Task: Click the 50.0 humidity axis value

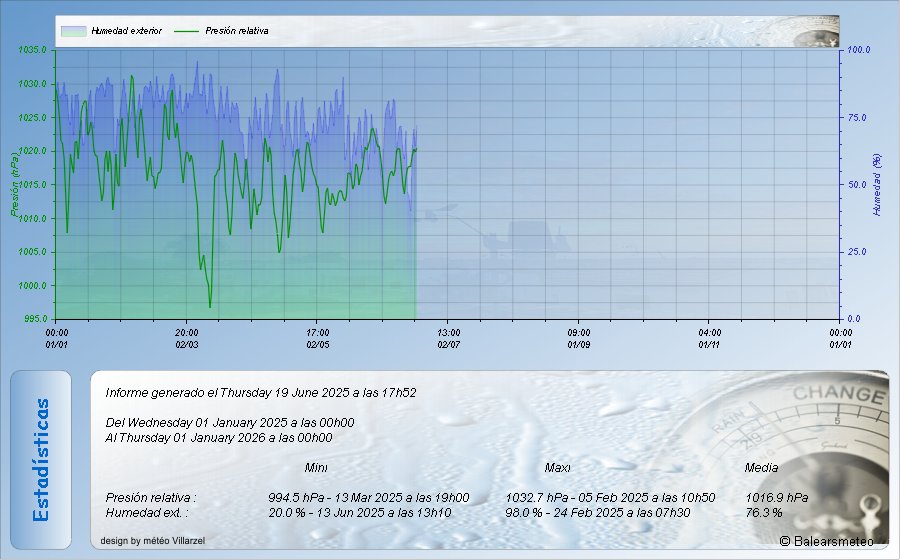Action: click(857, 185)
